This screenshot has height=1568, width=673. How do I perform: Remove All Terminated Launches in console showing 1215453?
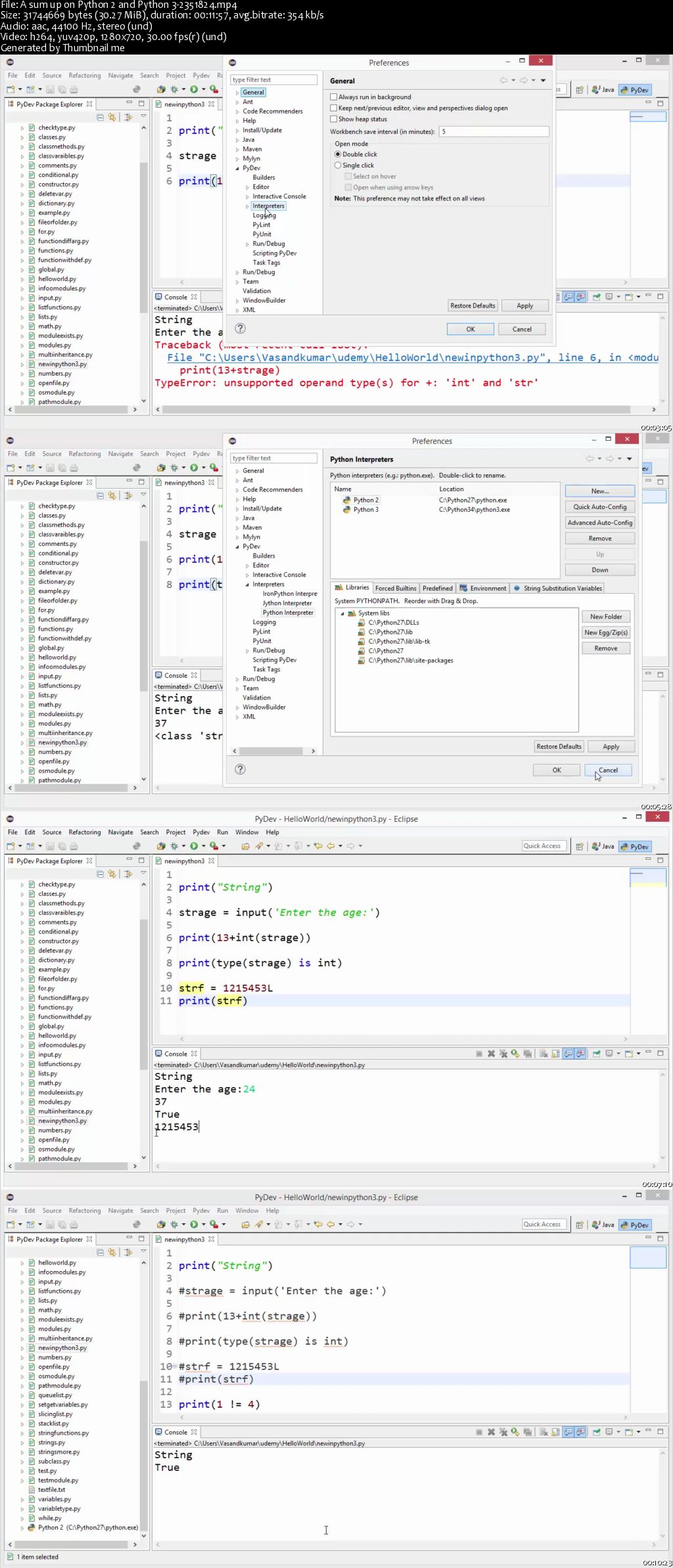coord(503,1054)
